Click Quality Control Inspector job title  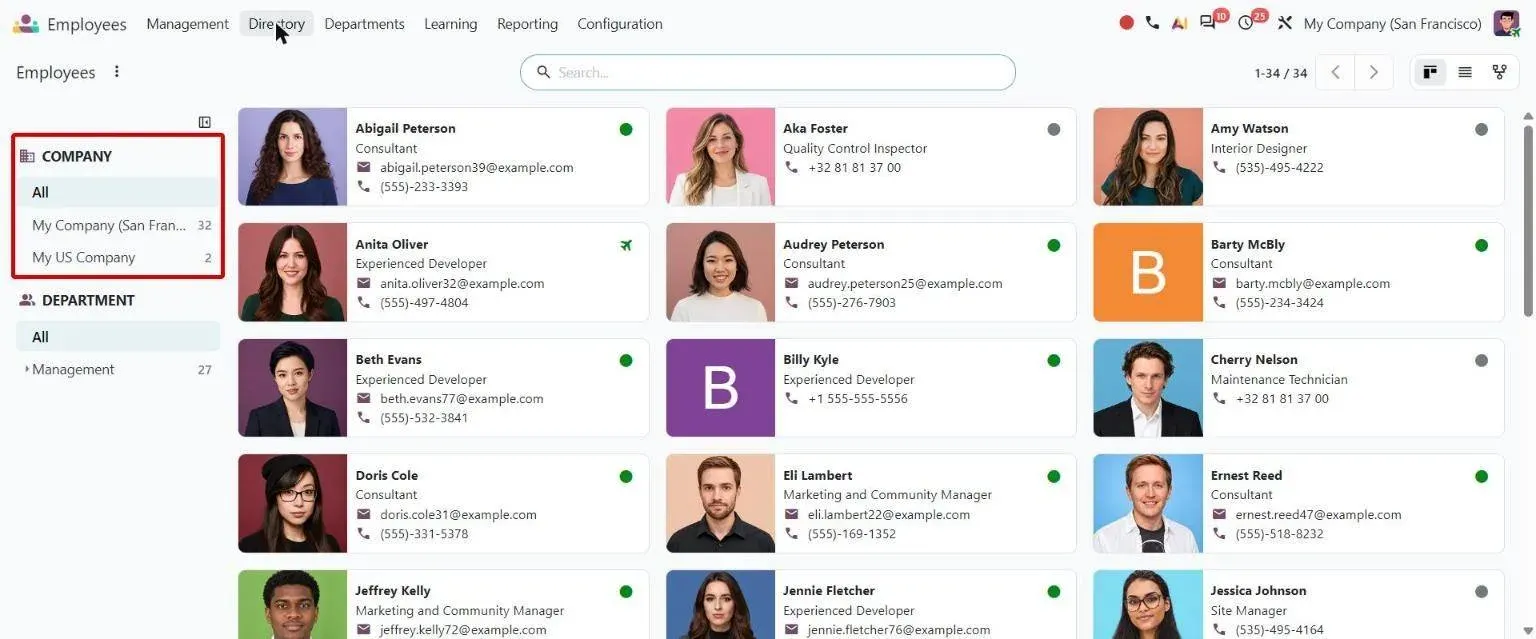(x=855, y=149)
